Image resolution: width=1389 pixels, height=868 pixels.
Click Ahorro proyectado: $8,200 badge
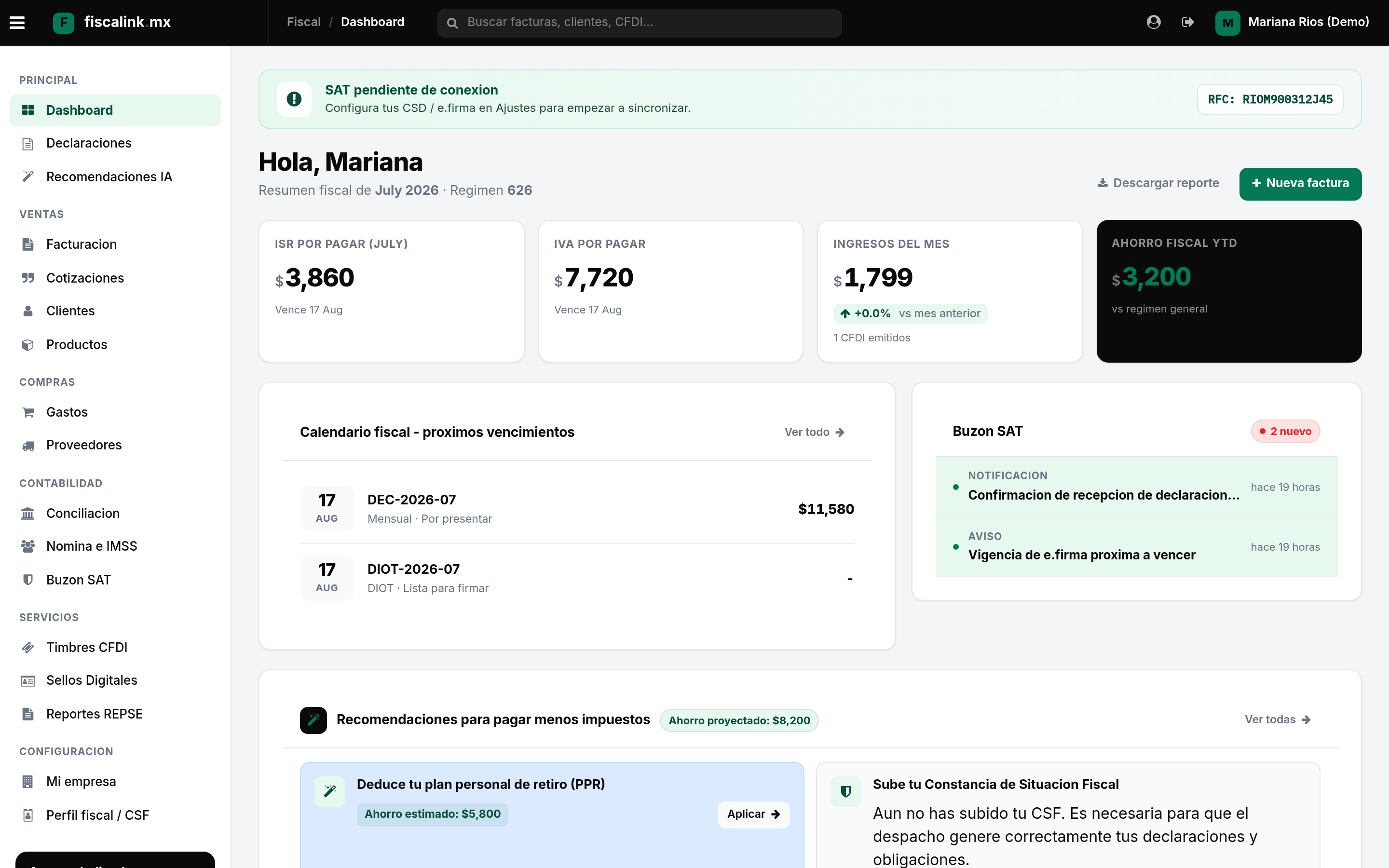pos(739,720)
